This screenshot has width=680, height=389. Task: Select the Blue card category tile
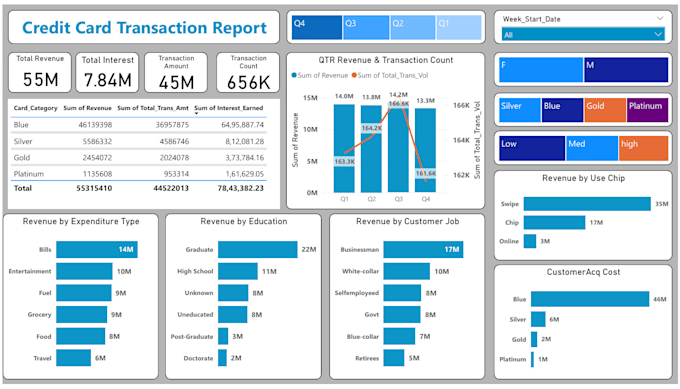[x=562, y=110]
